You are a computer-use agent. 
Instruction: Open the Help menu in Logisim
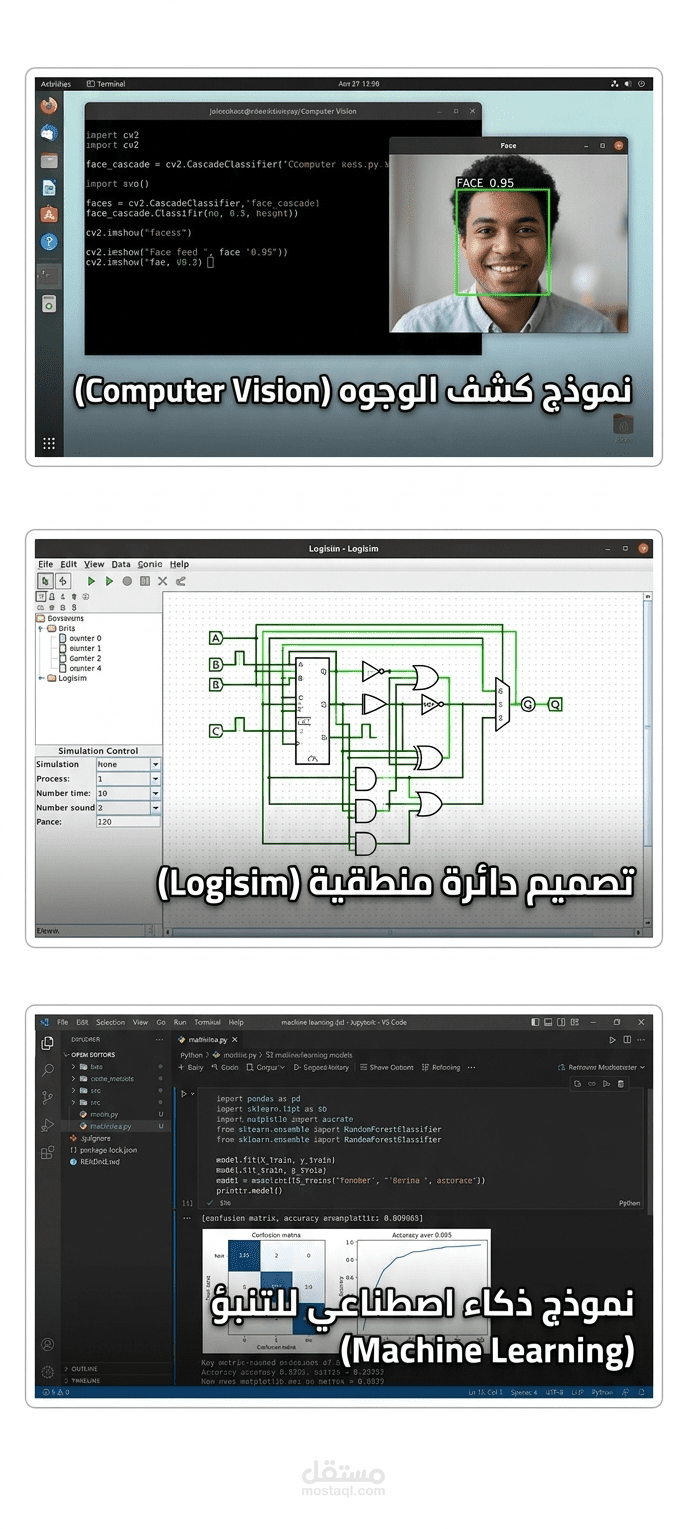click(x=179, y=564)
